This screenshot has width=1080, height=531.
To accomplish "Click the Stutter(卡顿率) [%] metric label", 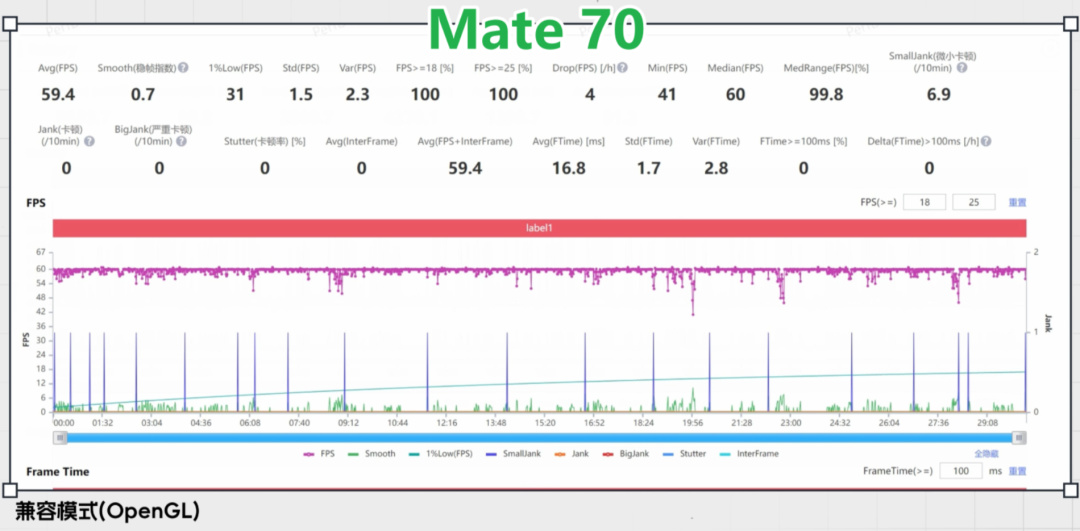I will [264, 141].
